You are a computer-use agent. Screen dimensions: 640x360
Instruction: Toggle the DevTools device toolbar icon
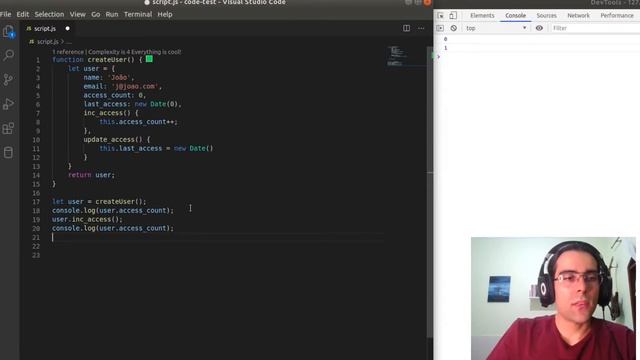tap(453, 16)
